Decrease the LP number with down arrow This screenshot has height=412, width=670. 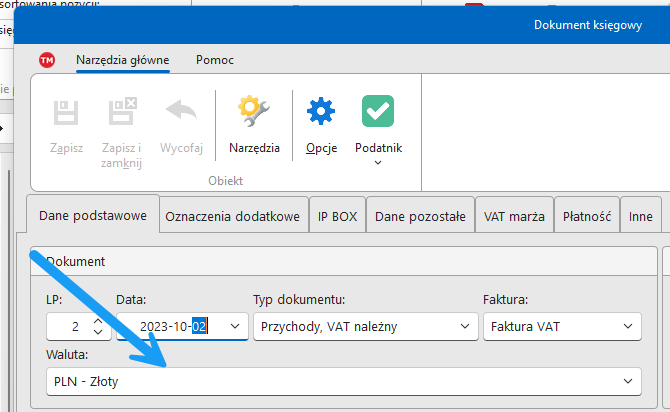[97, 332]
